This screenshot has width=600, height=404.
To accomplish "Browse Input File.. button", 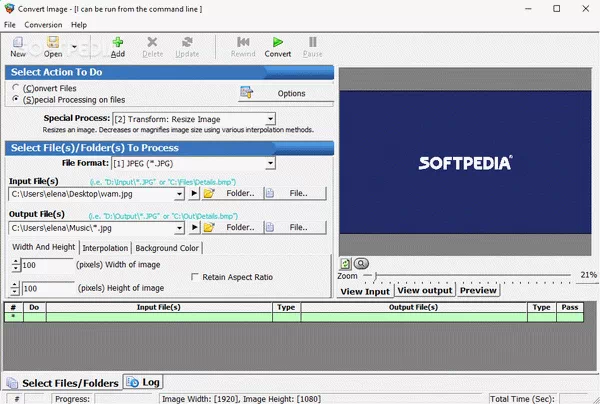I will point(295,194).
